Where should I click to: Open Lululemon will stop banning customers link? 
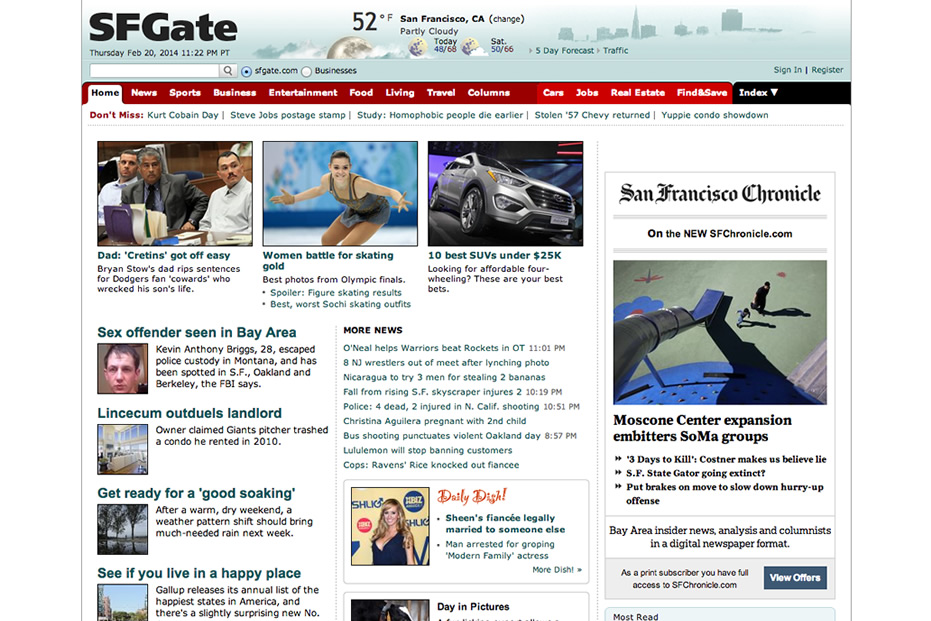click(x=428, y=451)
